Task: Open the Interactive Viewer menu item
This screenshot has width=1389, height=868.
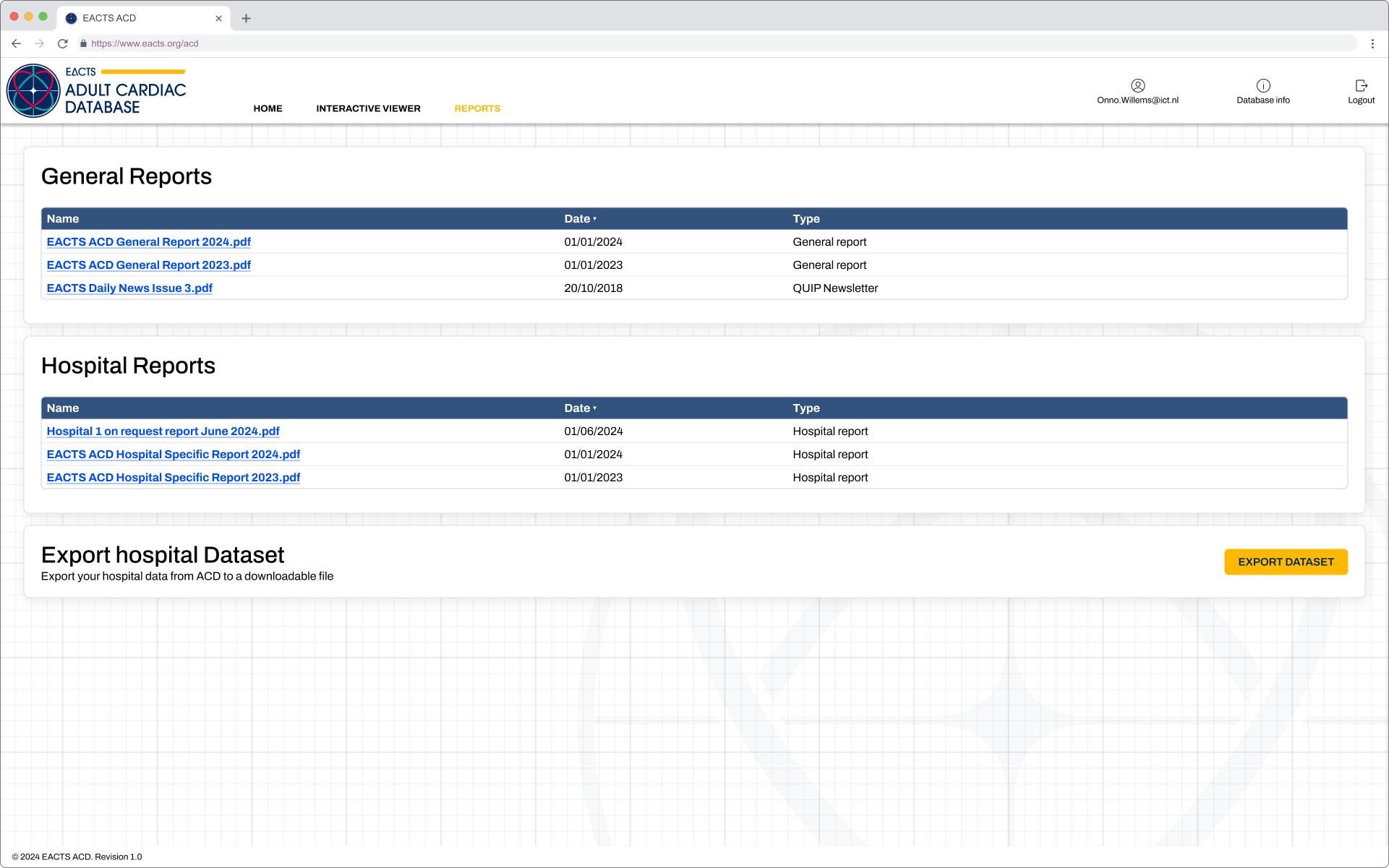Action: coord(368,108)
